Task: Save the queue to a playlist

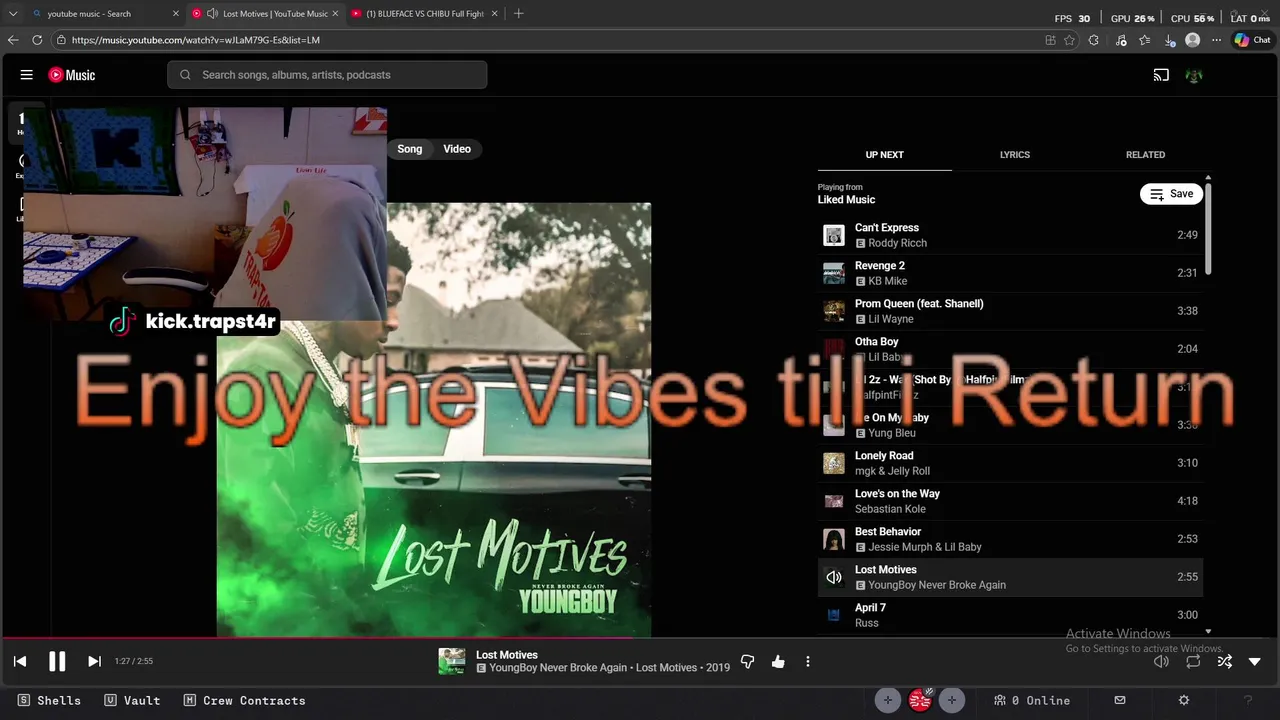Action: (1171, 194)
